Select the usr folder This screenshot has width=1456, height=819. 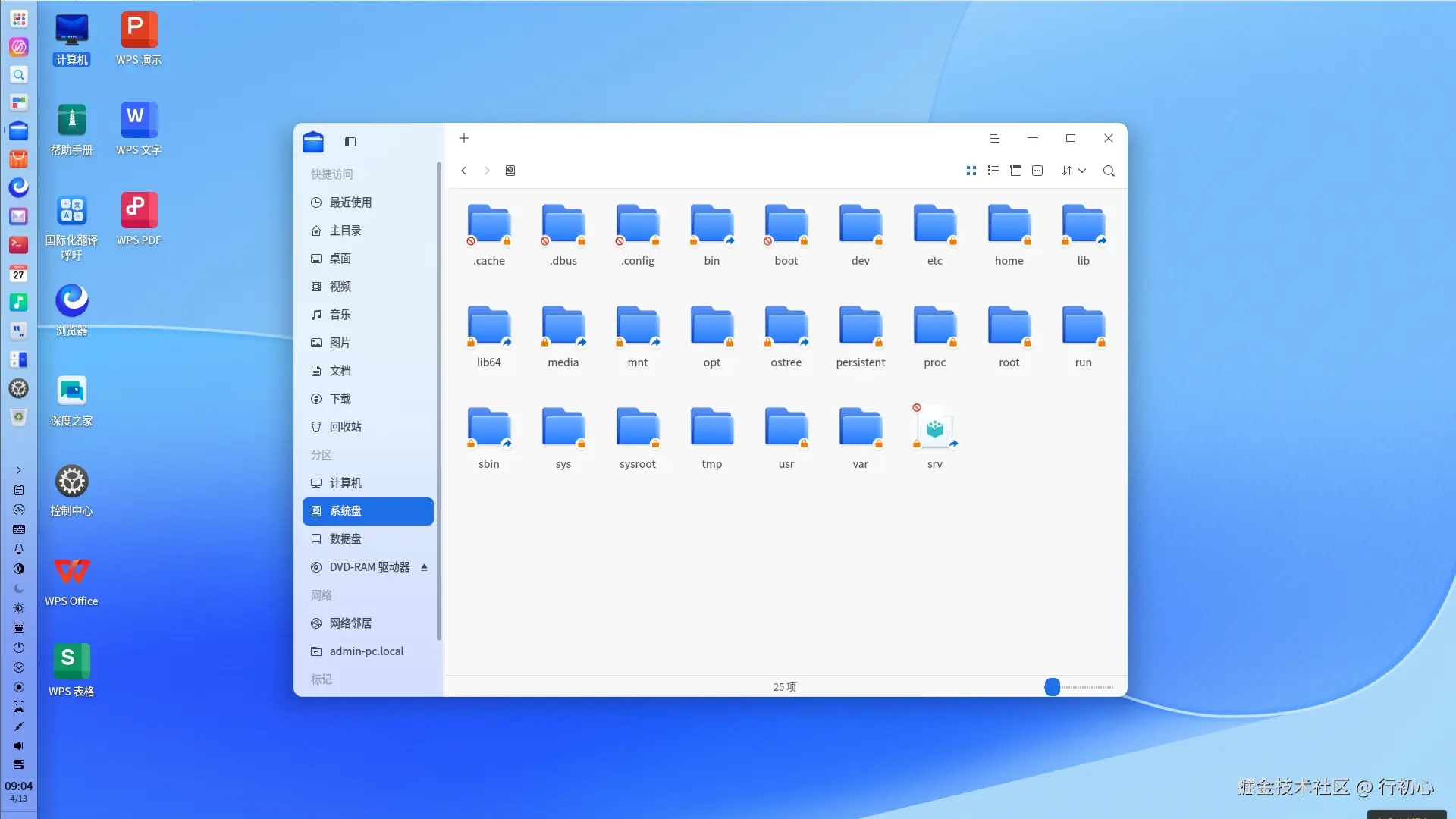point(786,439)
